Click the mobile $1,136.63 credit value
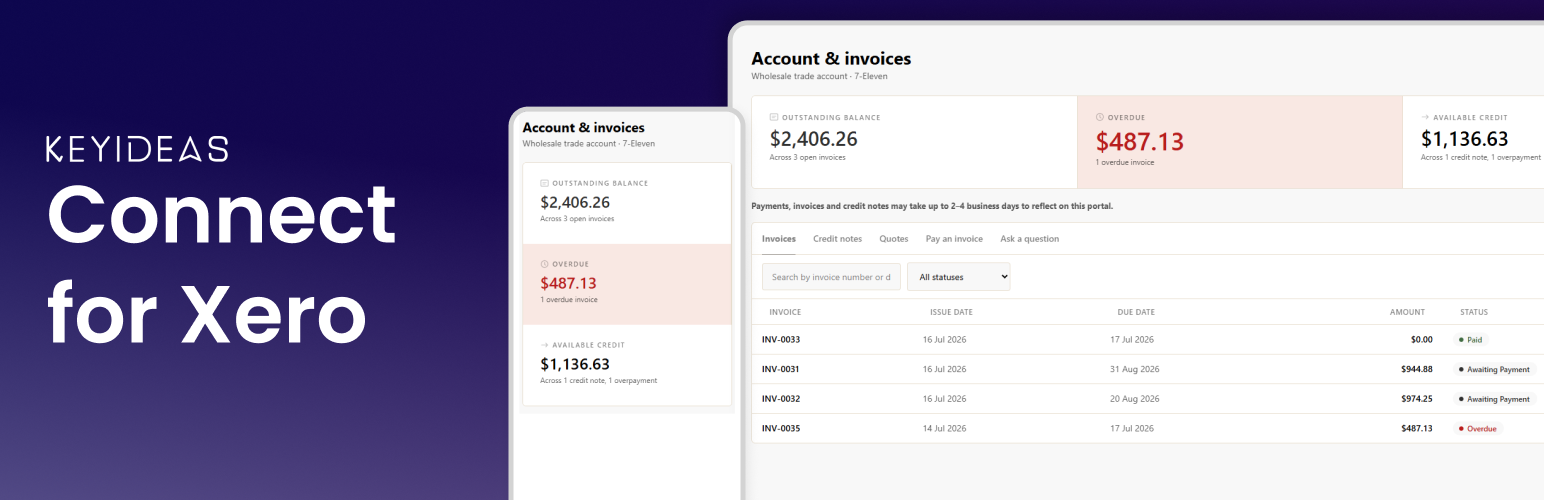This screenshot has height=500, width=1544. pos(575,364)
